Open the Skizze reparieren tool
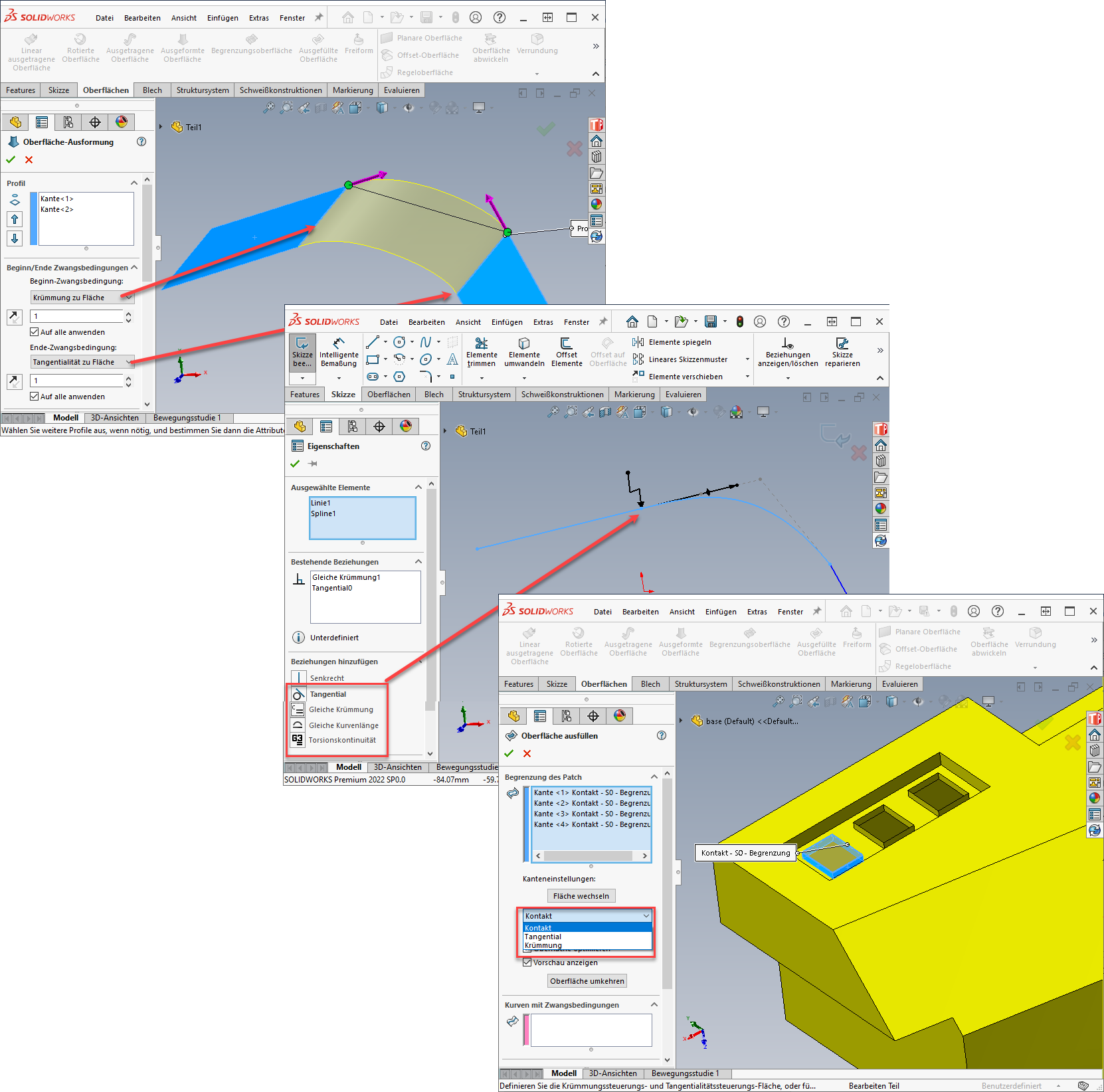1104x1092 pixels. click(842, 351)
